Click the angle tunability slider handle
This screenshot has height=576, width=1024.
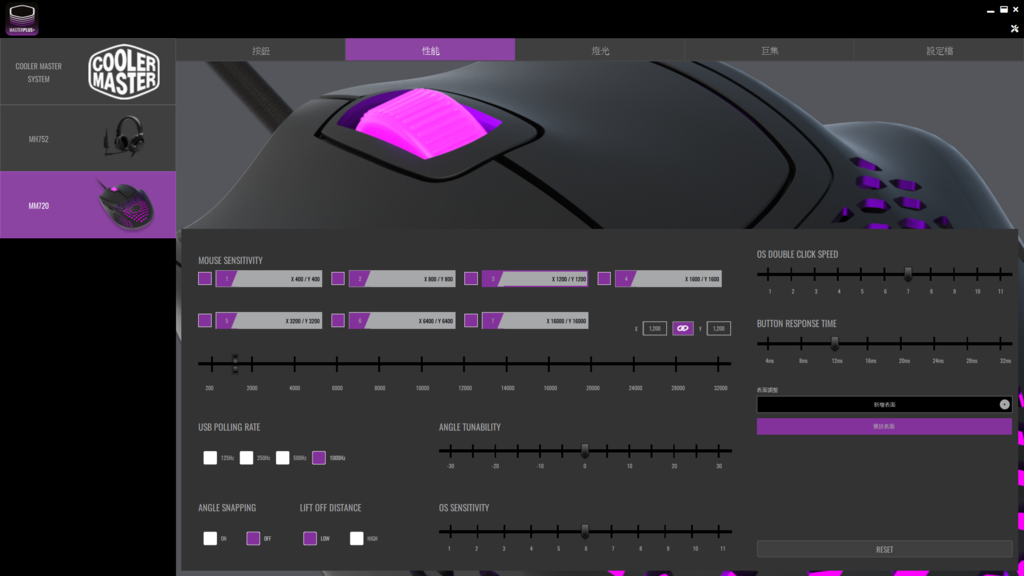[x=584, y=450]
